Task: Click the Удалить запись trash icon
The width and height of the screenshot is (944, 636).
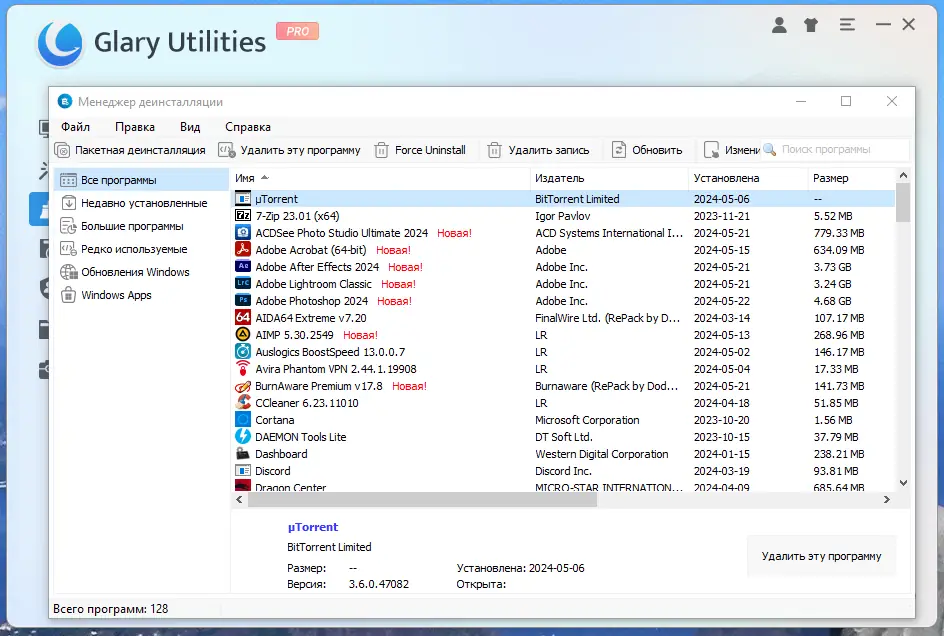Action: pyautogui.click(x=494, y=150)
